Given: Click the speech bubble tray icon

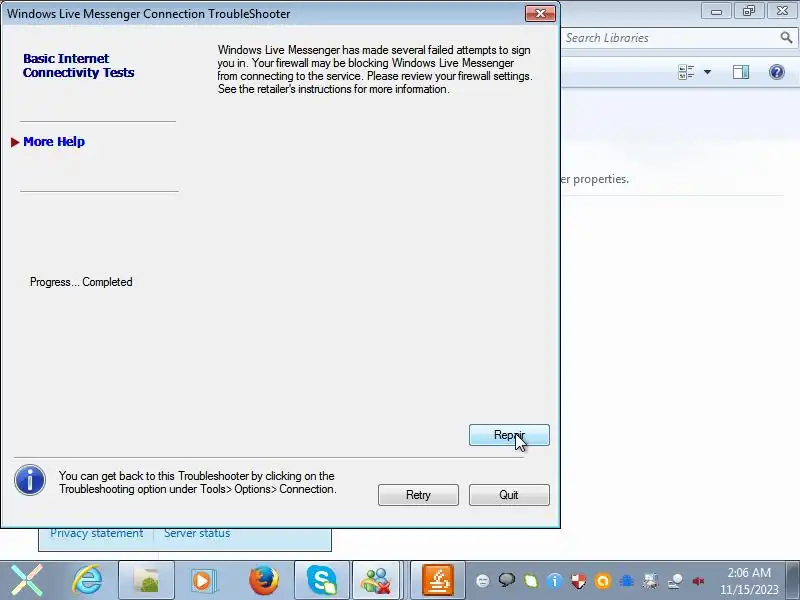Looking at the screenshot, I should (x=507, y=580).
